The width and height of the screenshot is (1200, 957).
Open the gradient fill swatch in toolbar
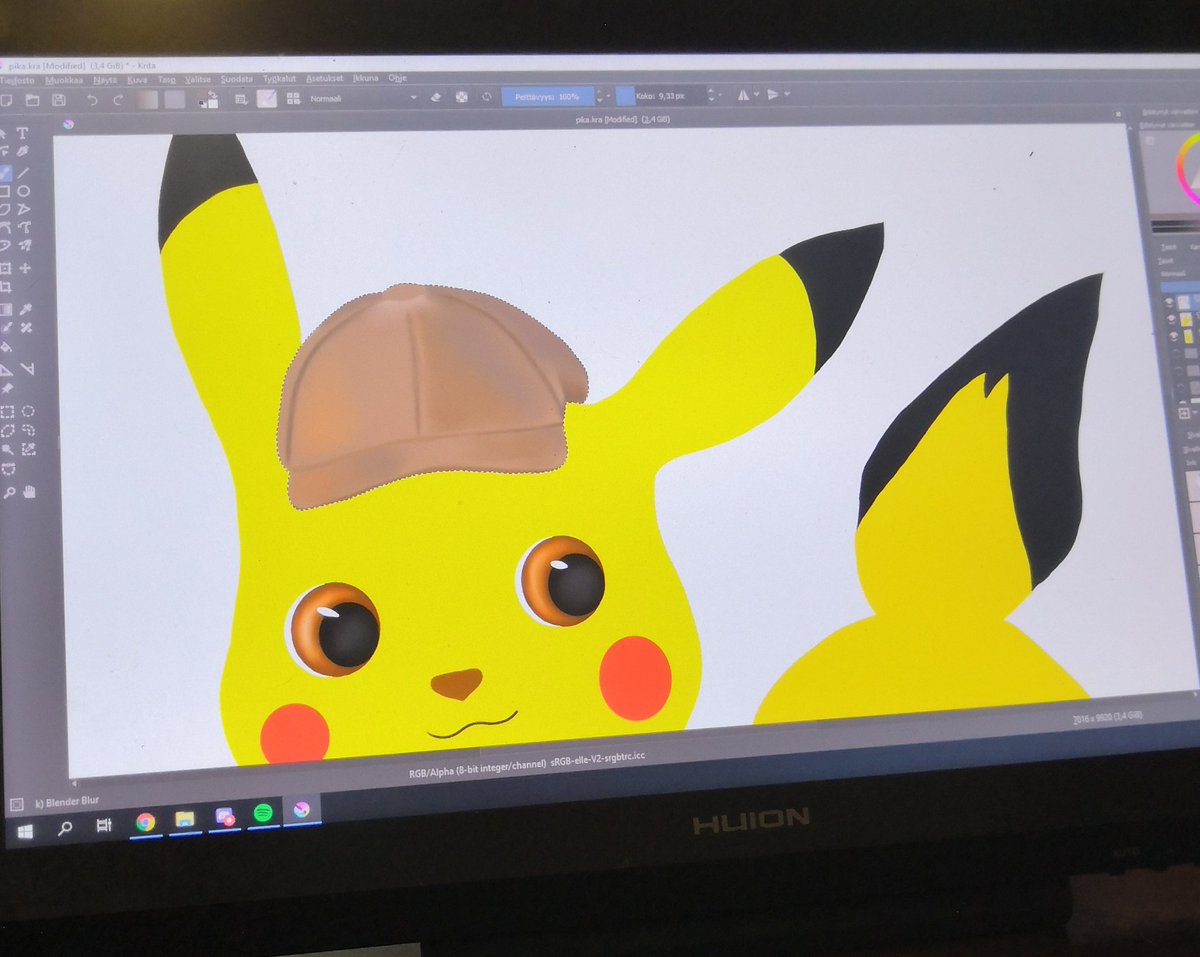point(147,99)
